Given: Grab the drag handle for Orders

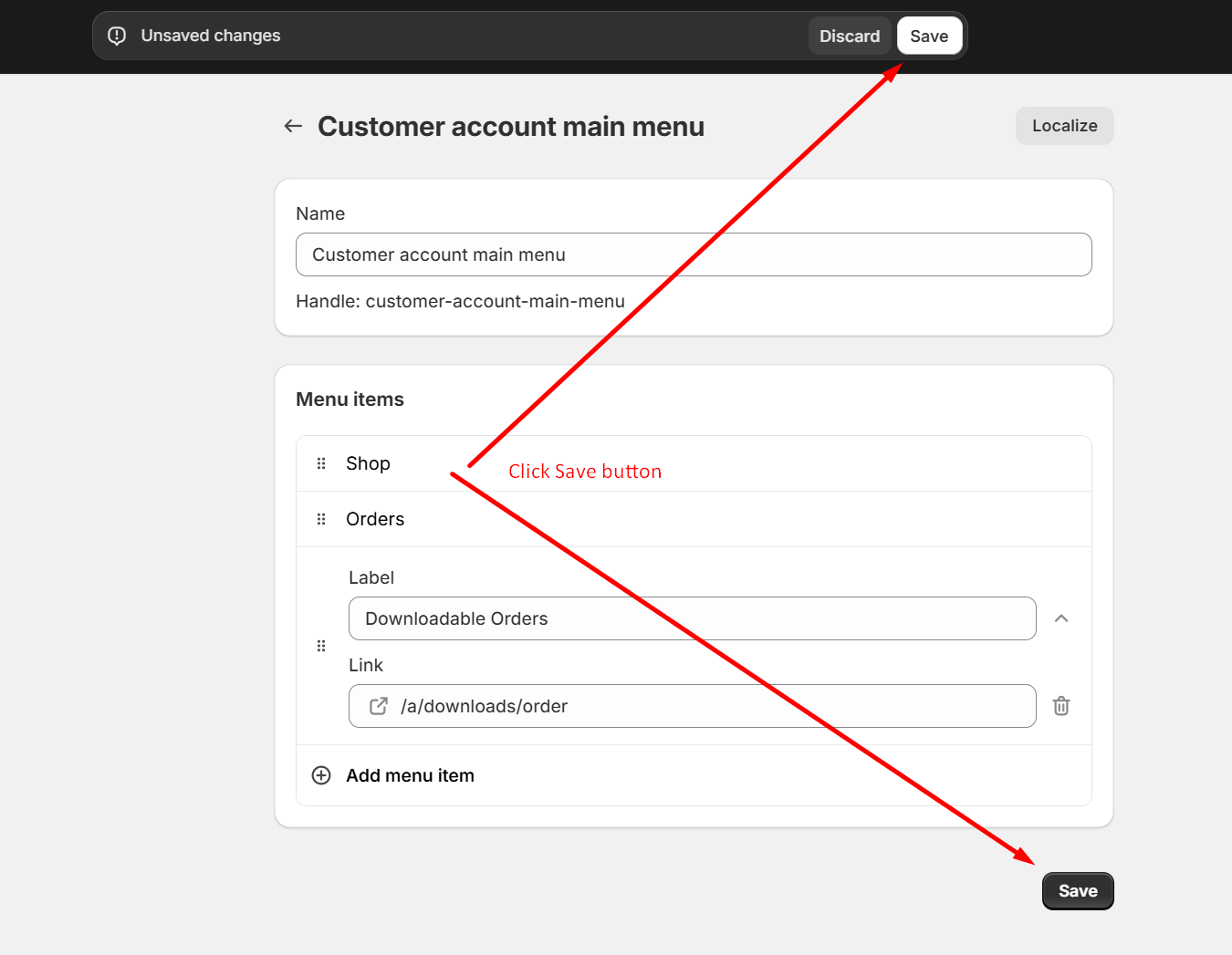Looking at the screenshot, I should (321, 519).
